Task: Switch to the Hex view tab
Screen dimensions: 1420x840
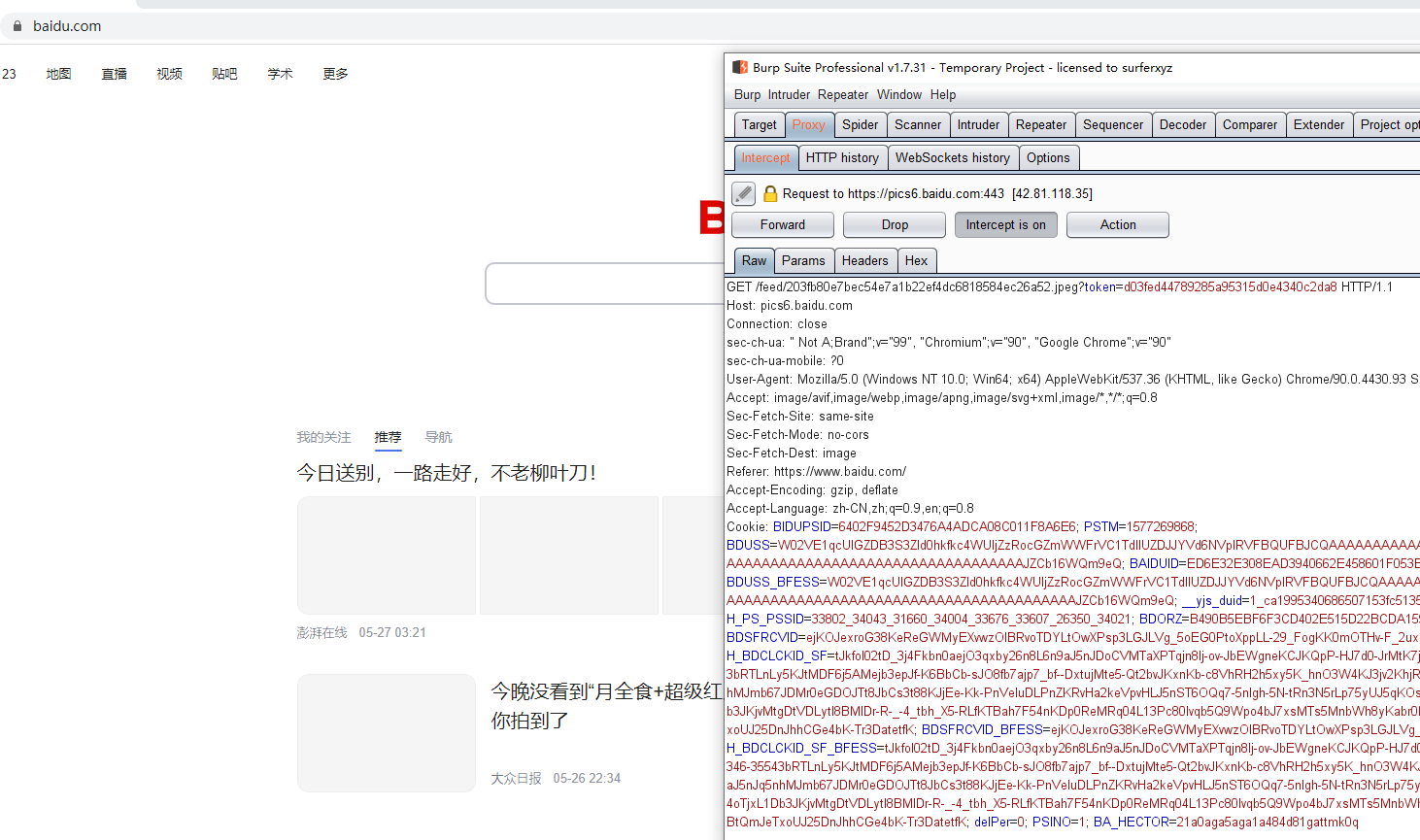Action: (x=916, y=260)
